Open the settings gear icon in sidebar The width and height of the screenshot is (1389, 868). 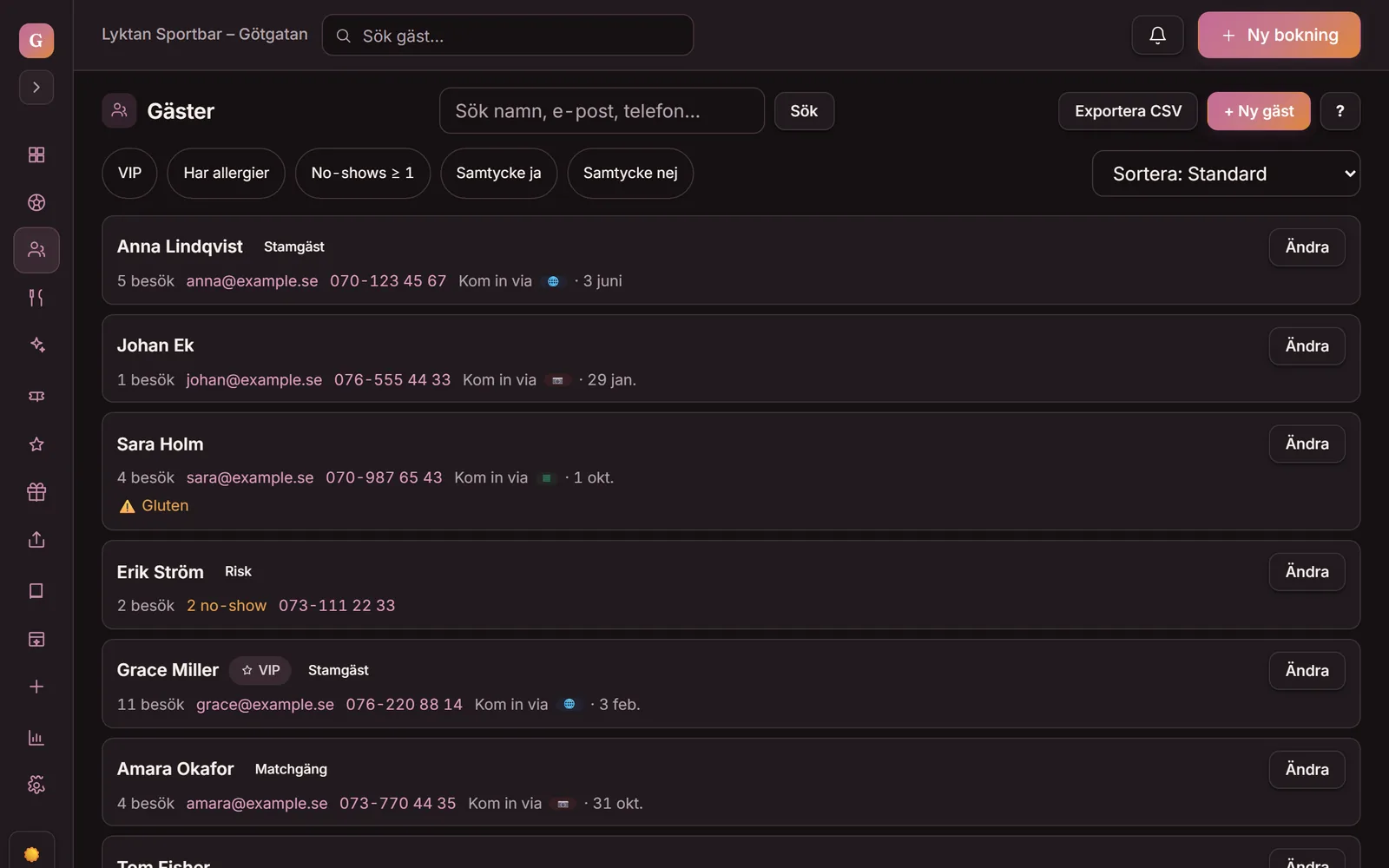pyautogui.click(x=36, y=785)
